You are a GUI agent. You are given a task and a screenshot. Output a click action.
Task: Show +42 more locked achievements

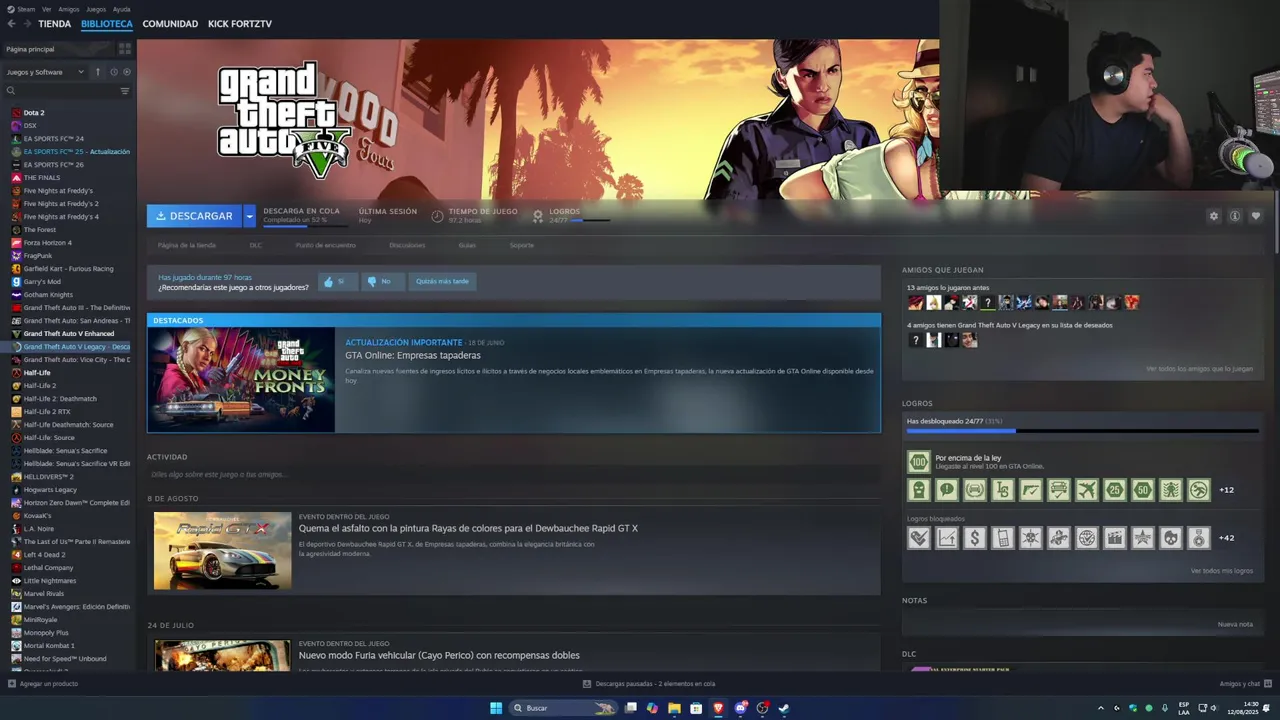1226,538
